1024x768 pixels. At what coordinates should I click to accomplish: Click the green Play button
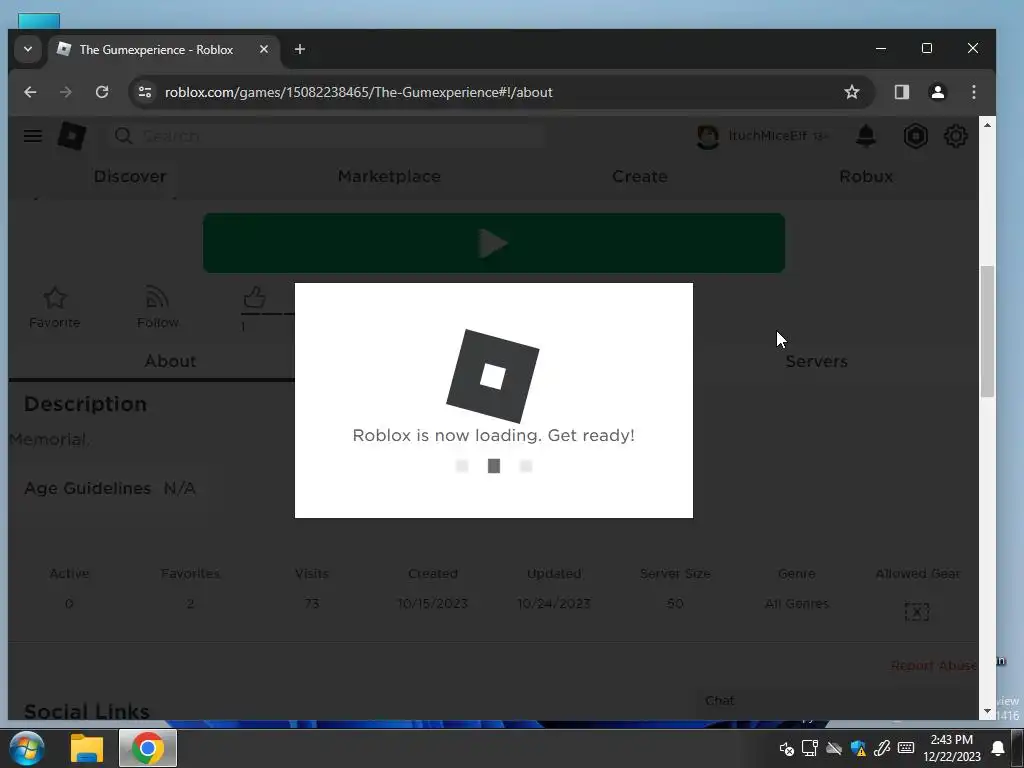494,243
